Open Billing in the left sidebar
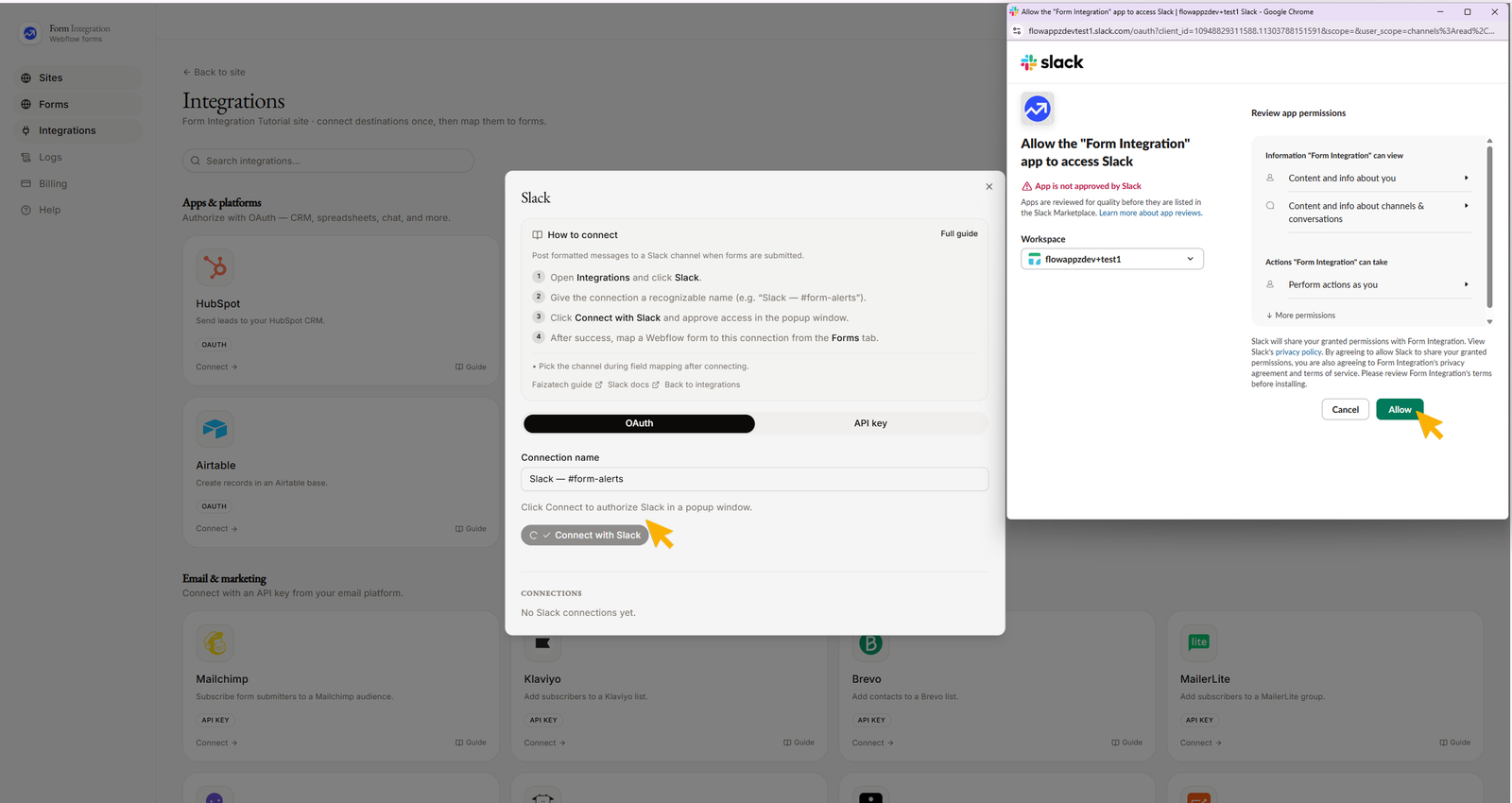The width and height of the screenshot is (1512, 803). [x=53, y=183]
